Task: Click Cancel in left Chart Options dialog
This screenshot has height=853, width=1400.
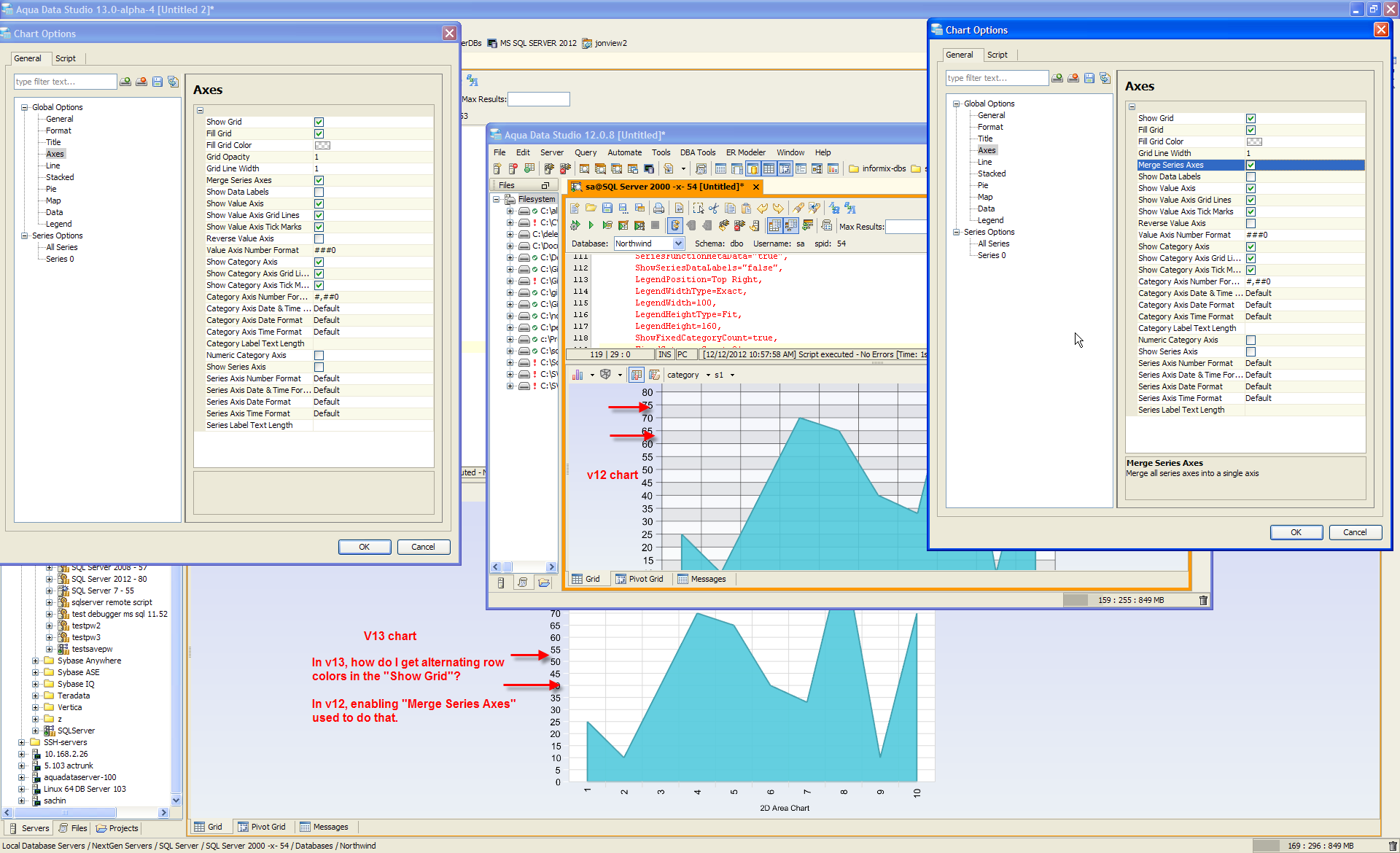Action: [x=423, y=547]
